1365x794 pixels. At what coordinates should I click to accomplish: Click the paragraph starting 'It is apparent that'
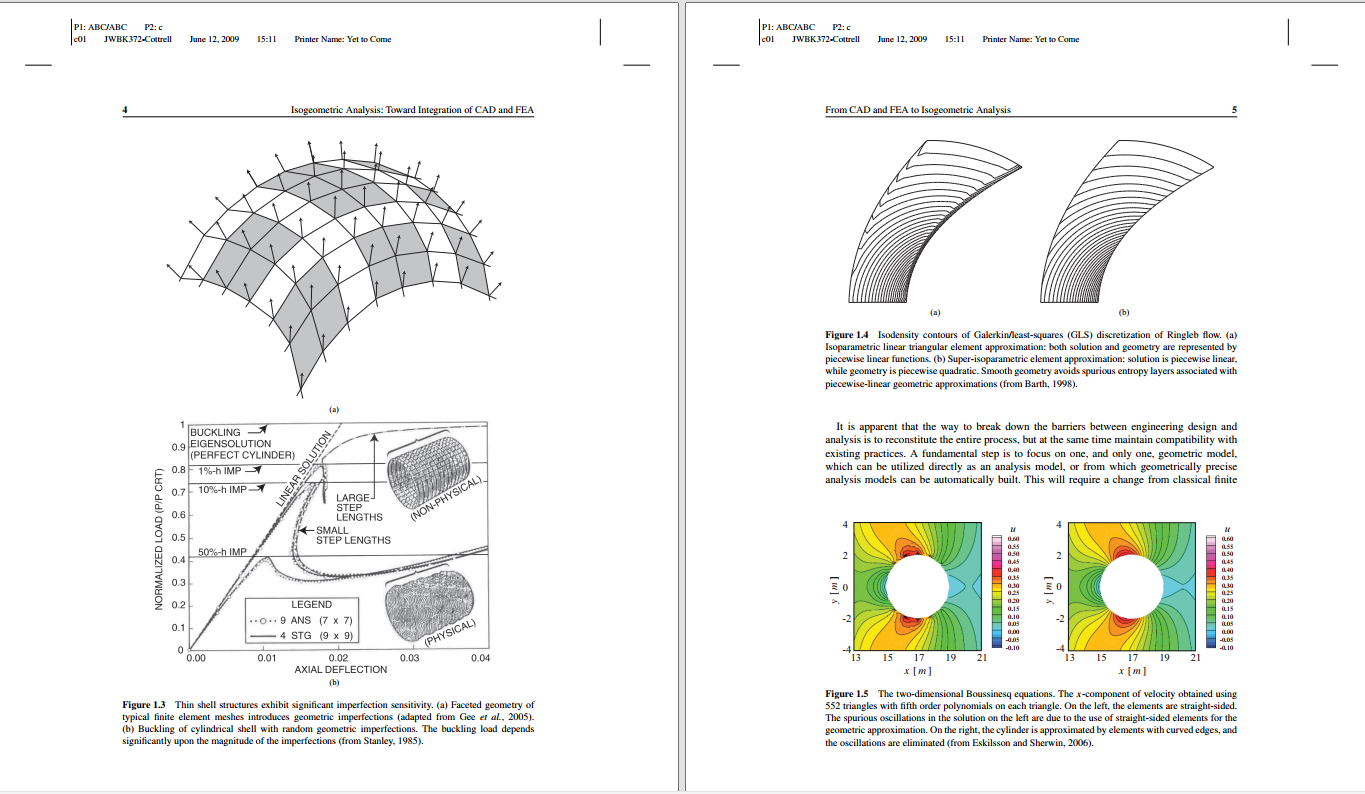[x=1031, y=453]
